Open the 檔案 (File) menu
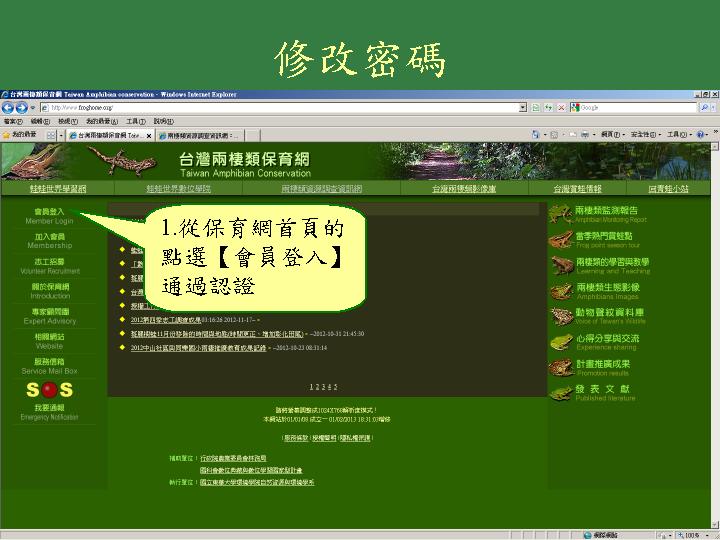This screenshot has height=540, width=720. tap(13, 121)
